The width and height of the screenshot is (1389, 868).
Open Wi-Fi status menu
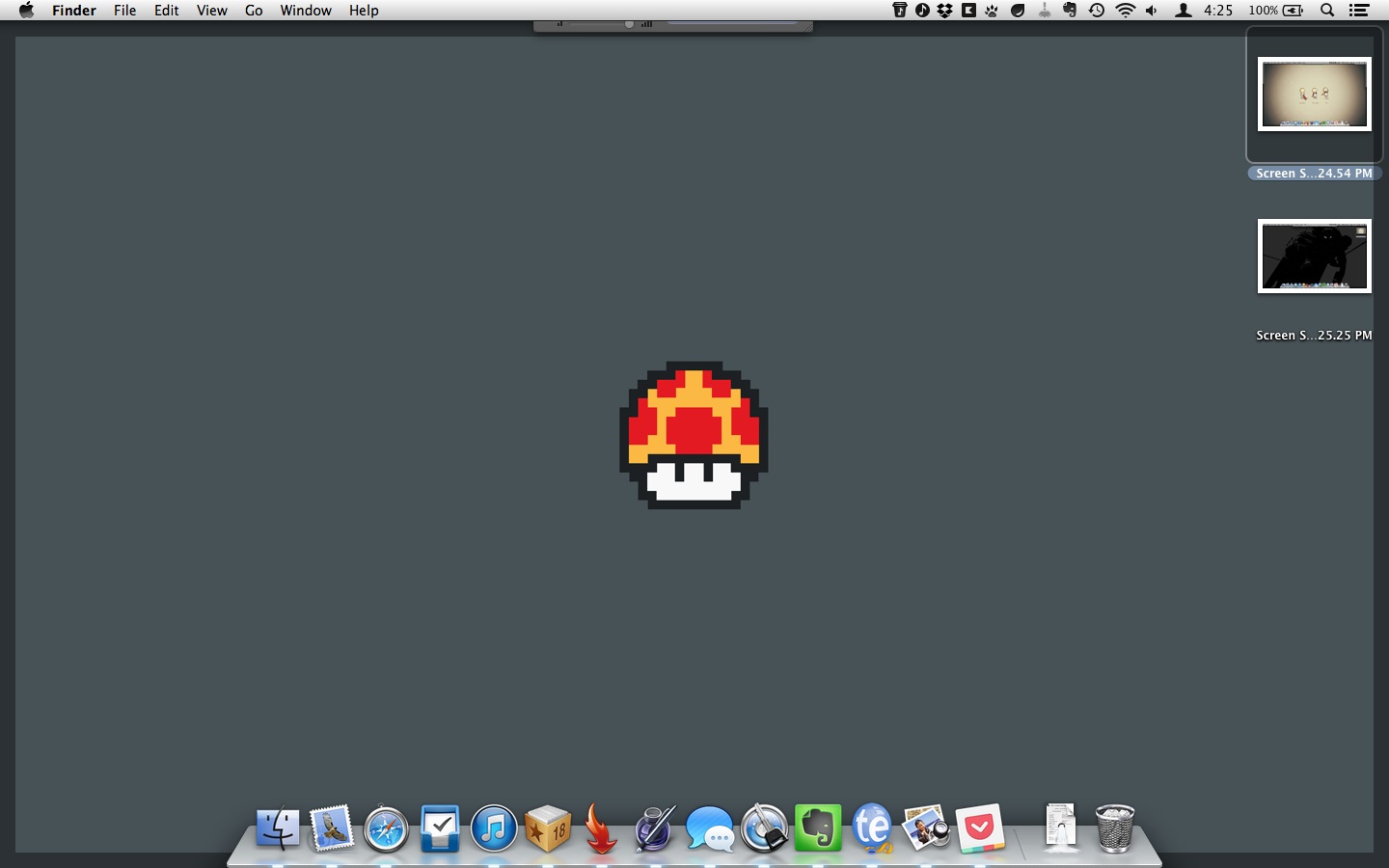point(1125,11)
